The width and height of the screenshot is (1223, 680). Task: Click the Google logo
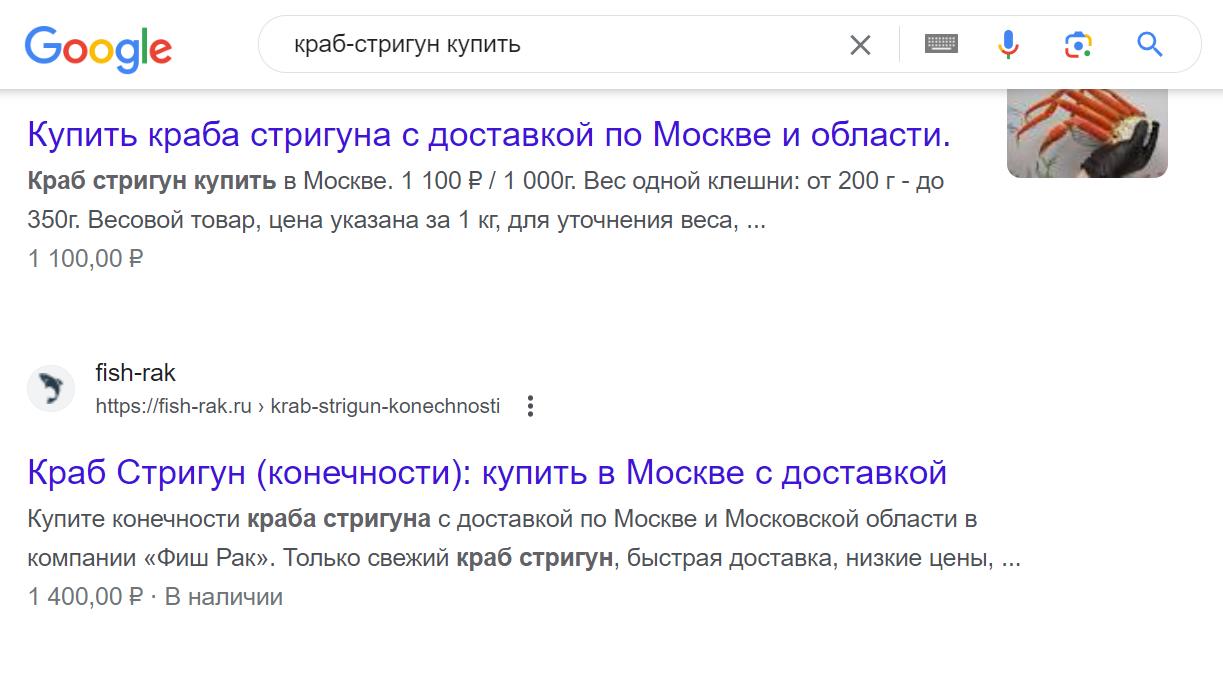tap(98, 47)
